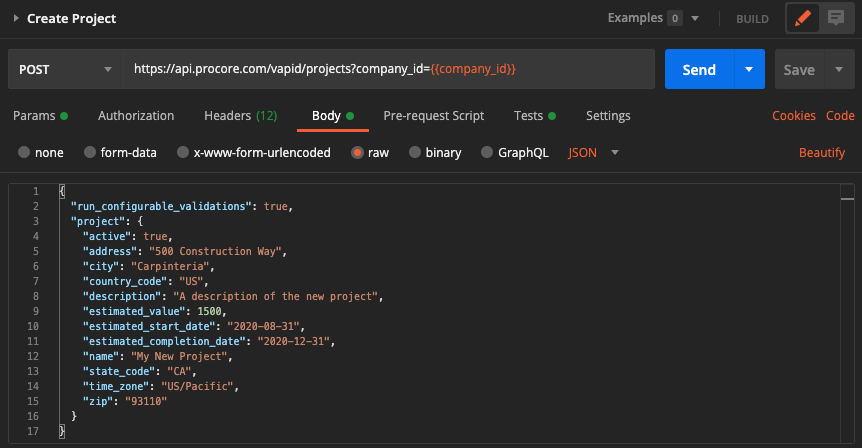
Task: Select the x-www-form-urlencoded body type
Action: coord(183,152)
